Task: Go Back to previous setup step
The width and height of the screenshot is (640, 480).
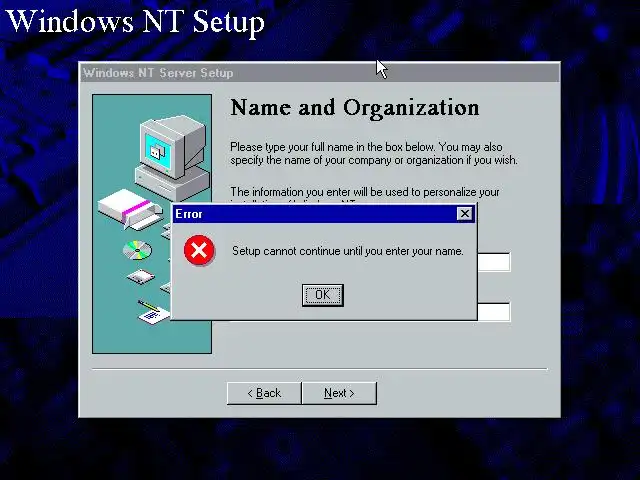Action: point(264,393)
